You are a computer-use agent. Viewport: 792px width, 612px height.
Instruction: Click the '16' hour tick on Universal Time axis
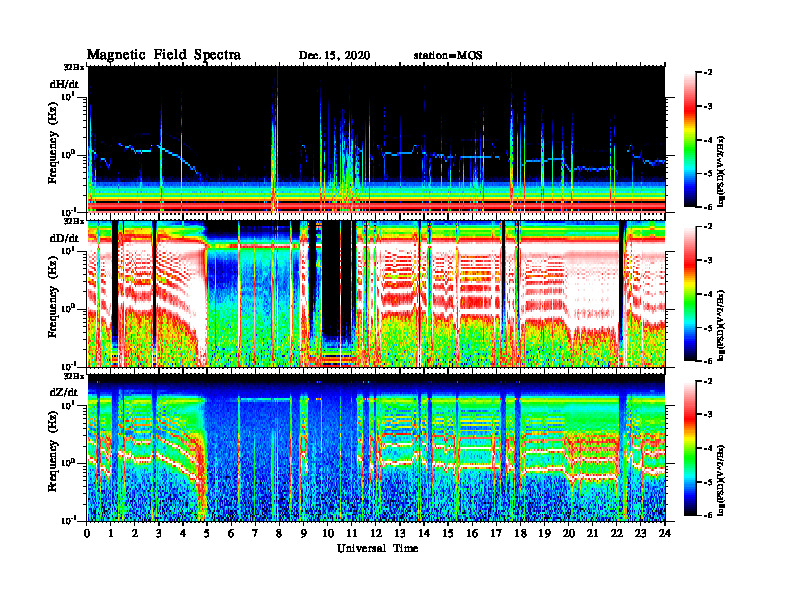472,534
